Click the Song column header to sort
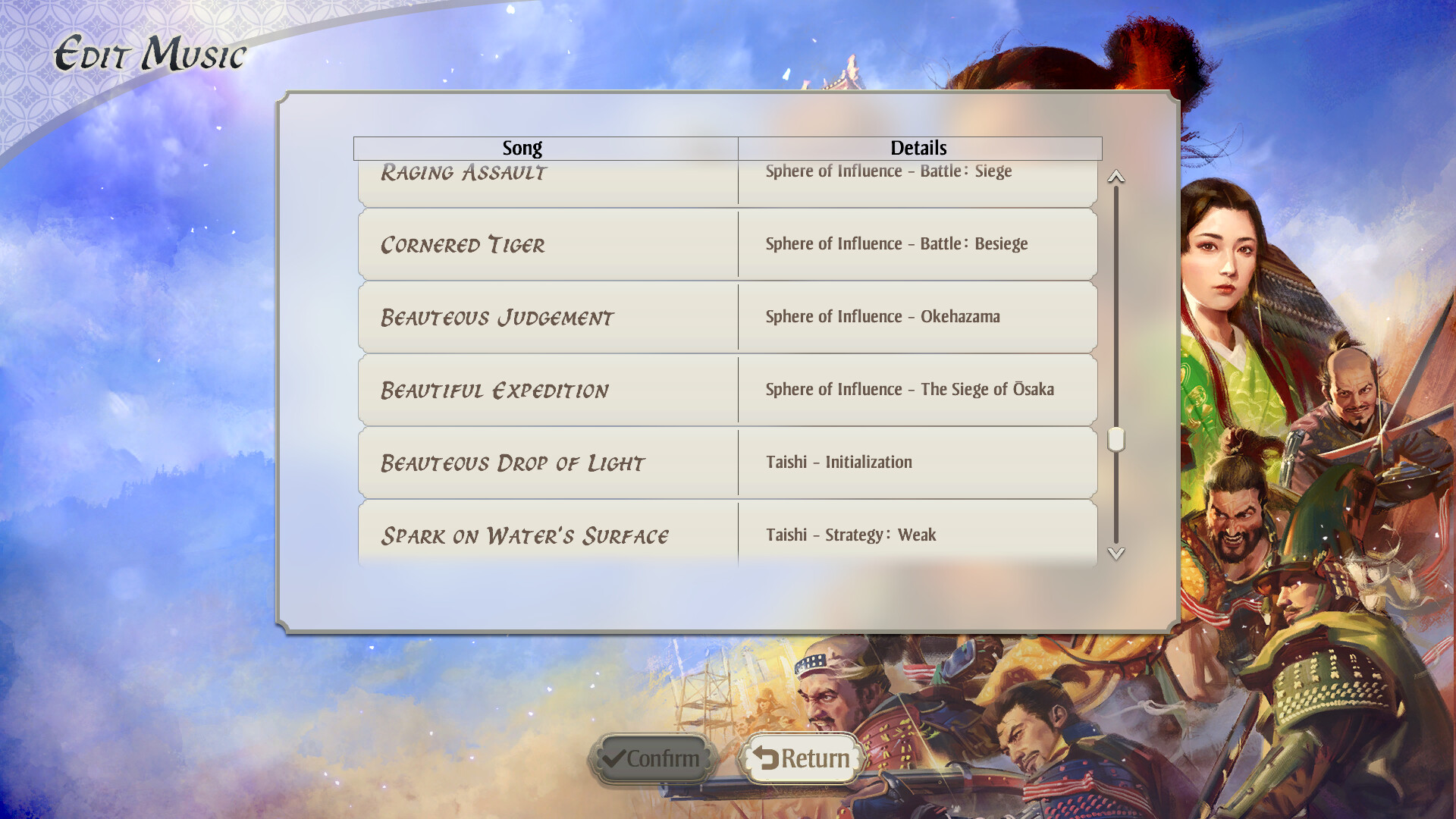This screenshot has width=1456, height=819. click(522, 147)
